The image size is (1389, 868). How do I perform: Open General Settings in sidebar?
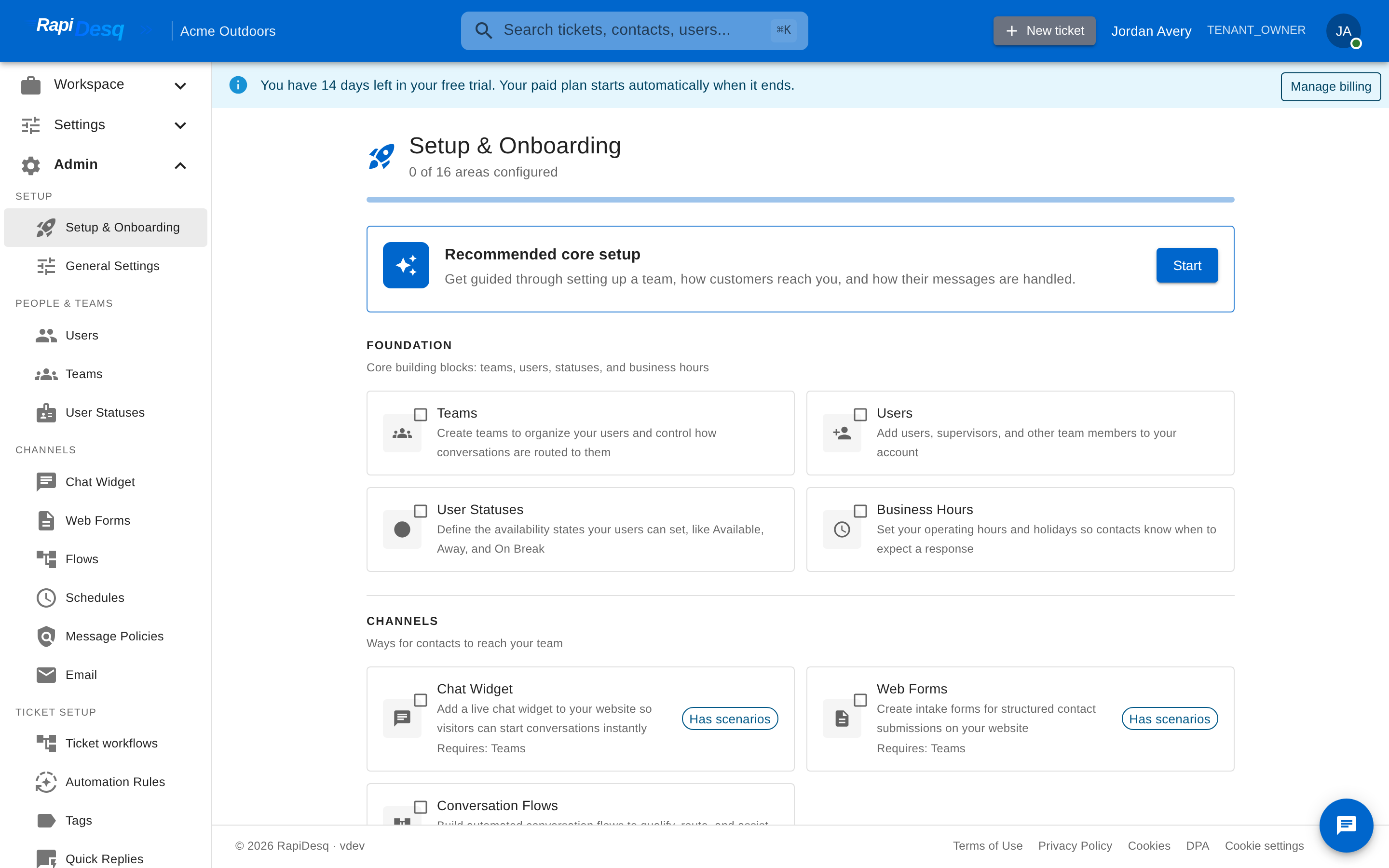click(106, 266)
